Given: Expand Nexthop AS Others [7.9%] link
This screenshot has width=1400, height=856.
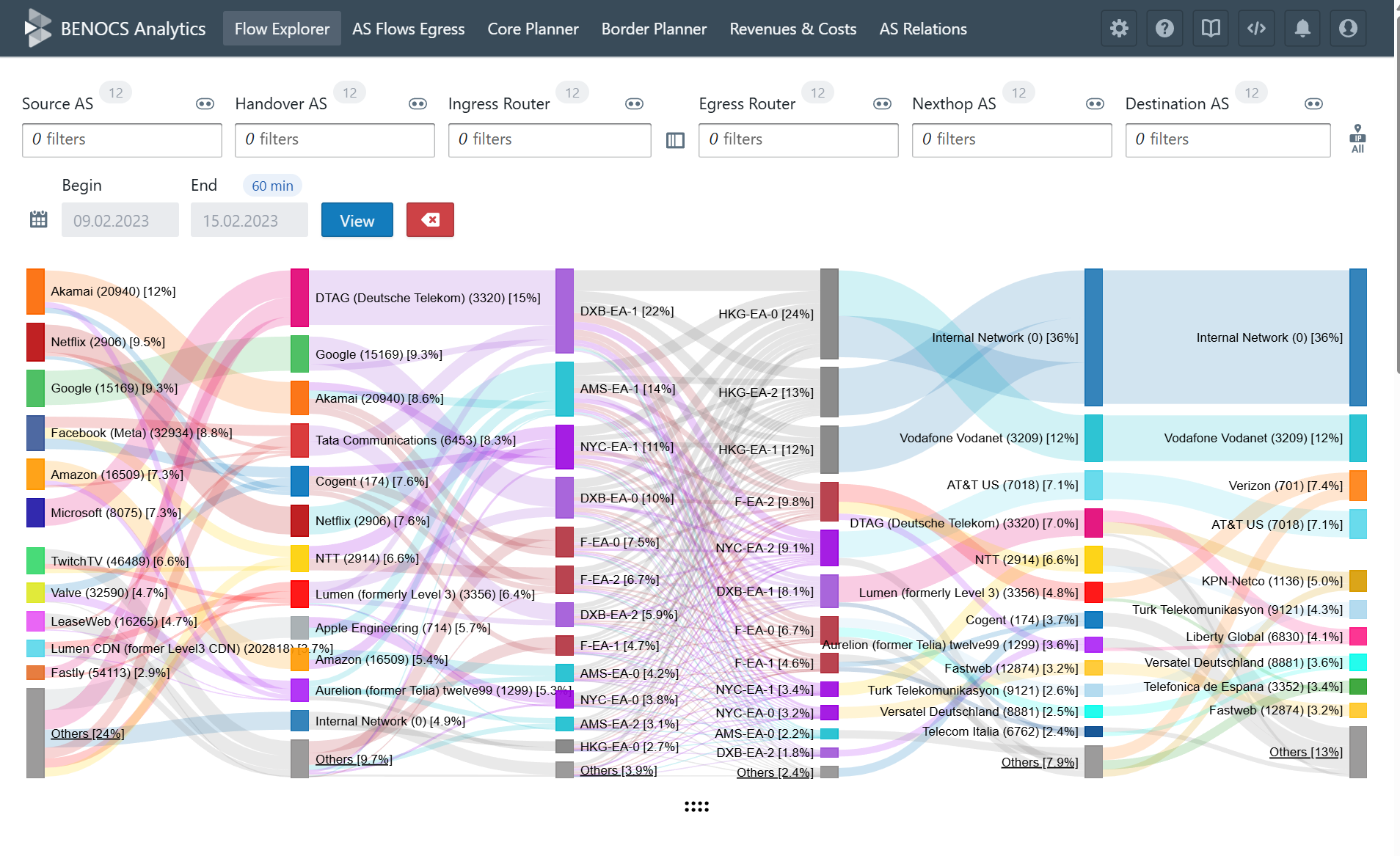Looking at the screenshot, I should (x=1040, y=762).
